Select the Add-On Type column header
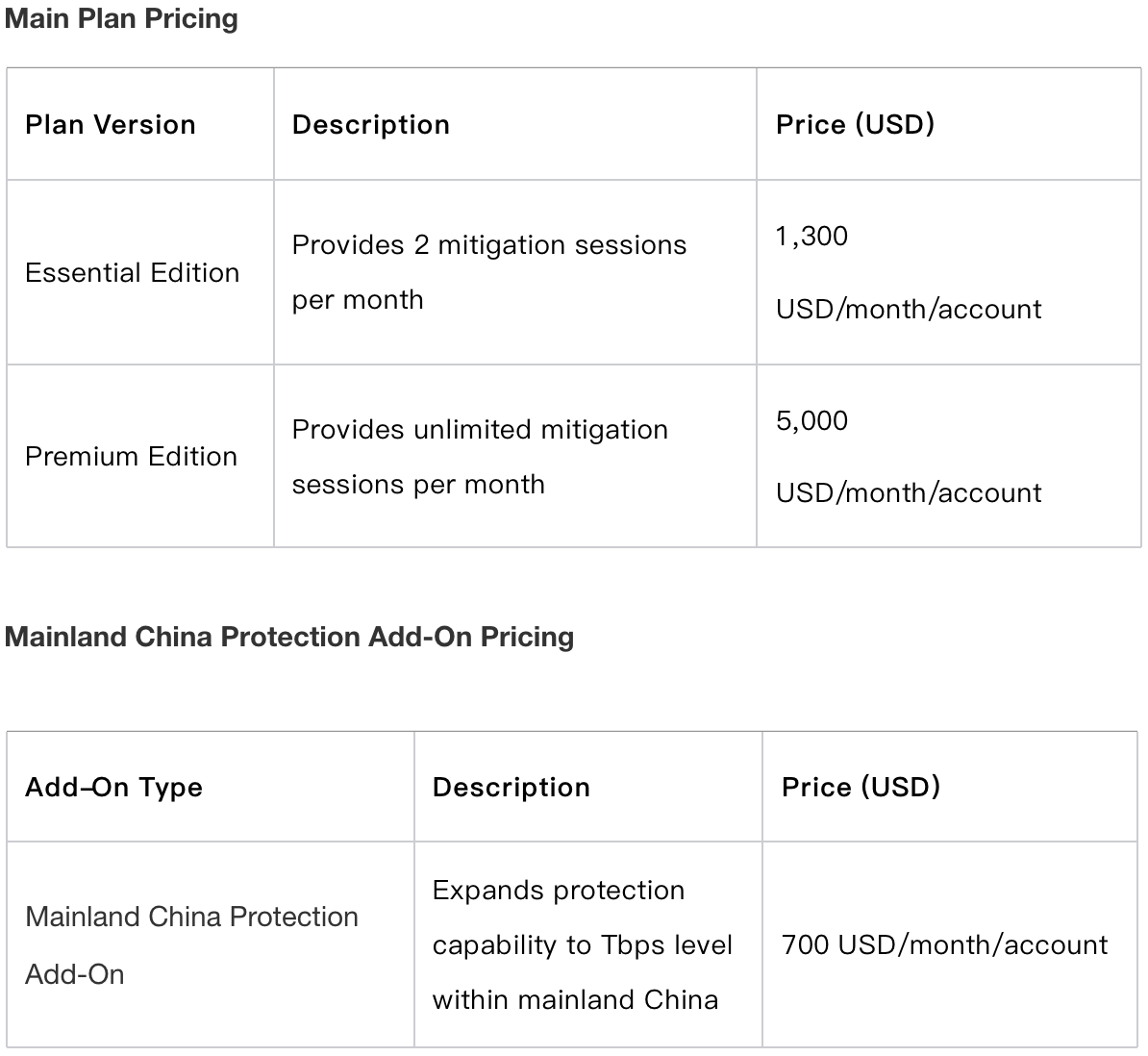Screen dimensions: 1148x1056 coord(113,788)
